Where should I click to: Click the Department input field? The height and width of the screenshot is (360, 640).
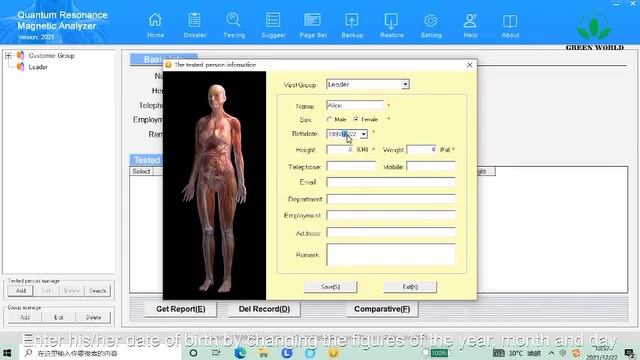(x=391, y=199)
